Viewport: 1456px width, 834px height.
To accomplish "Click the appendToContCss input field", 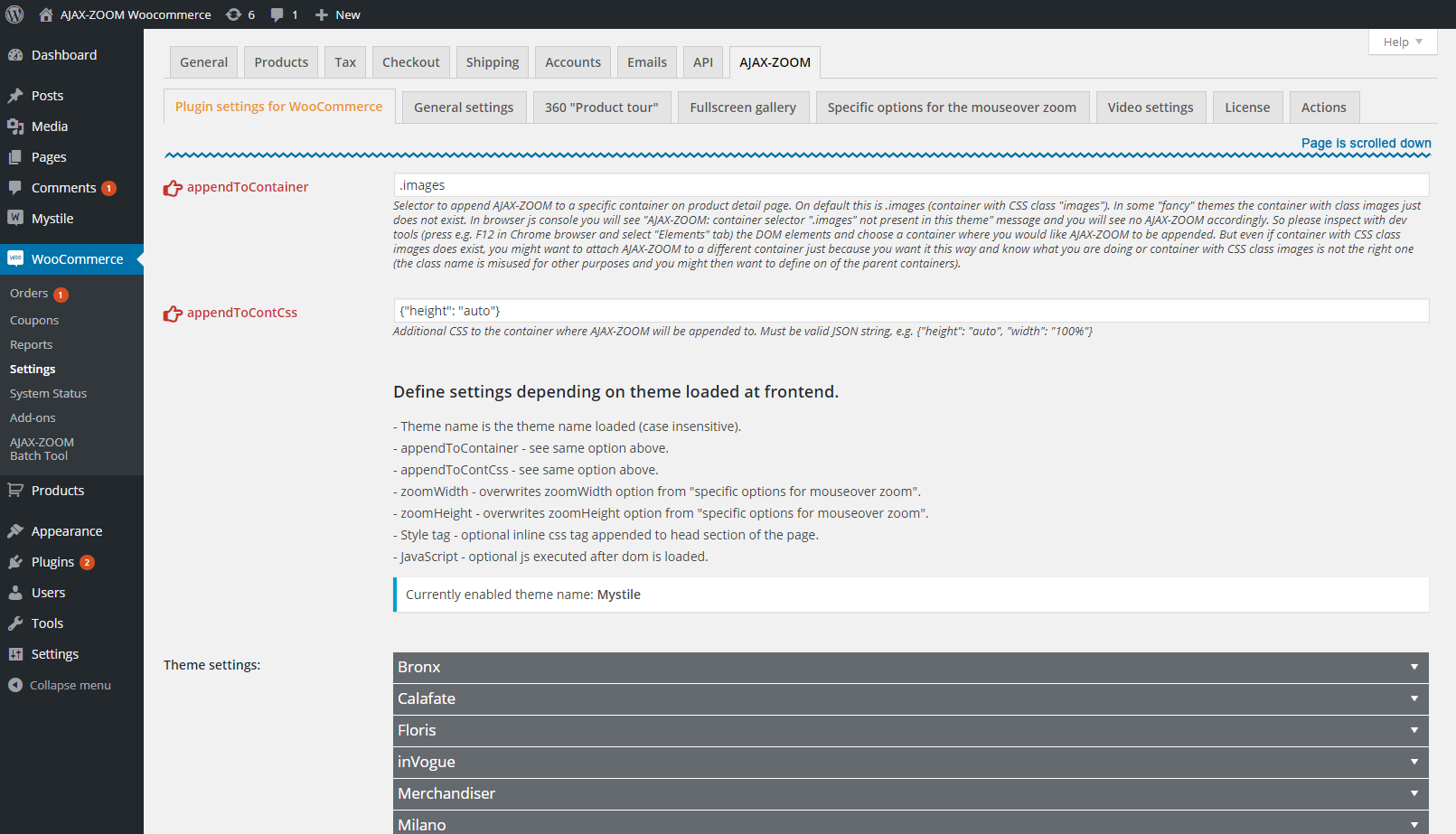I will click(x=911, y=311).
